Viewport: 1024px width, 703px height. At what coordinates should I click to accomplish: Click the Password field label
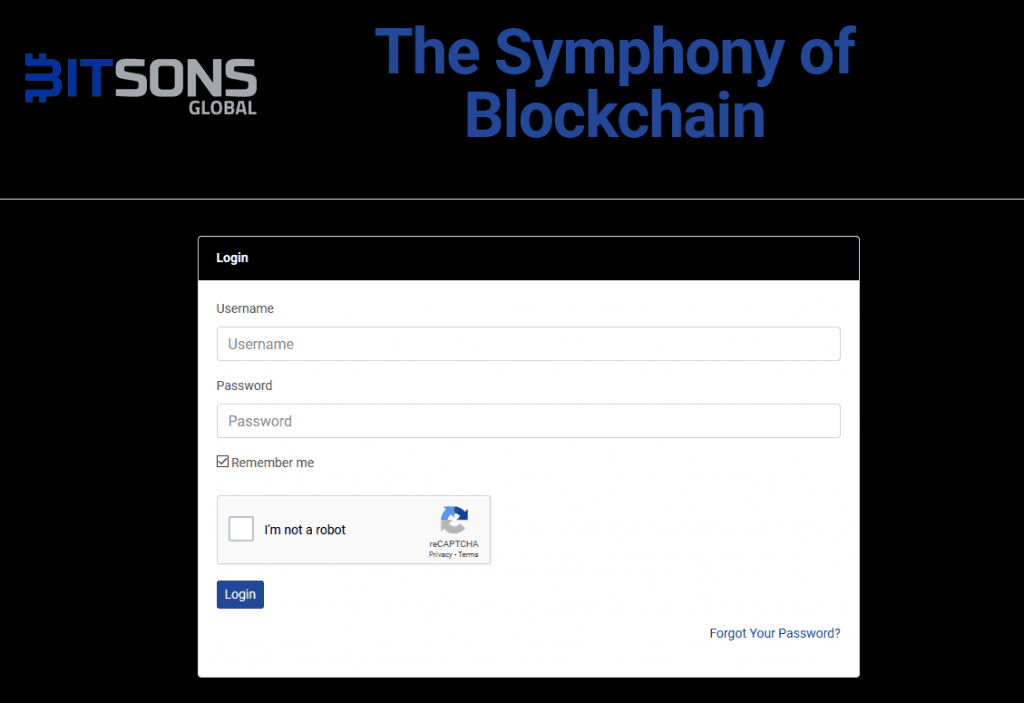tap(244, 385)
